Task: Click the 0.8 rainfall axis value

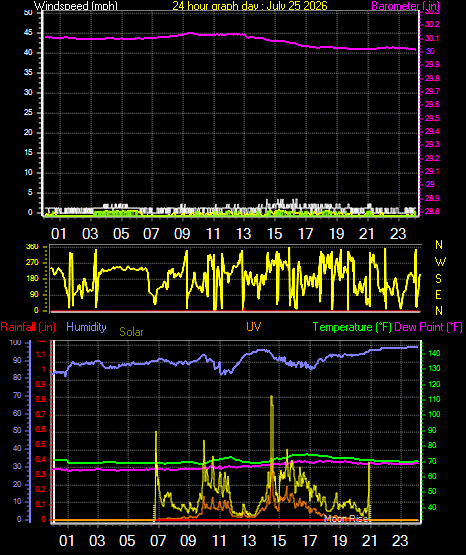Action: coord(41,400)
